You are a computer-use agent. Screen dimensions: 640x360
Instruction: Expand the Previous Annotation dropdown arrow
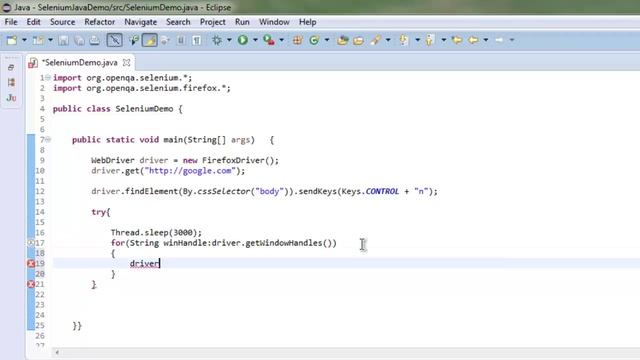click(443, 40)
